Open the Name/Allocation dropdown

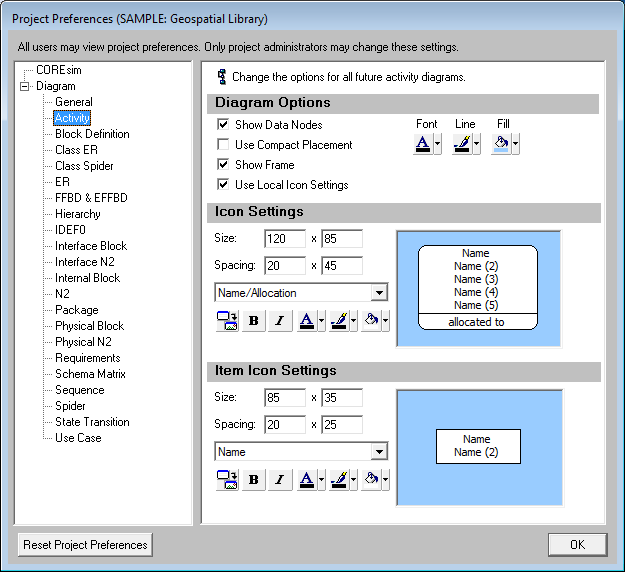point(378,293)
